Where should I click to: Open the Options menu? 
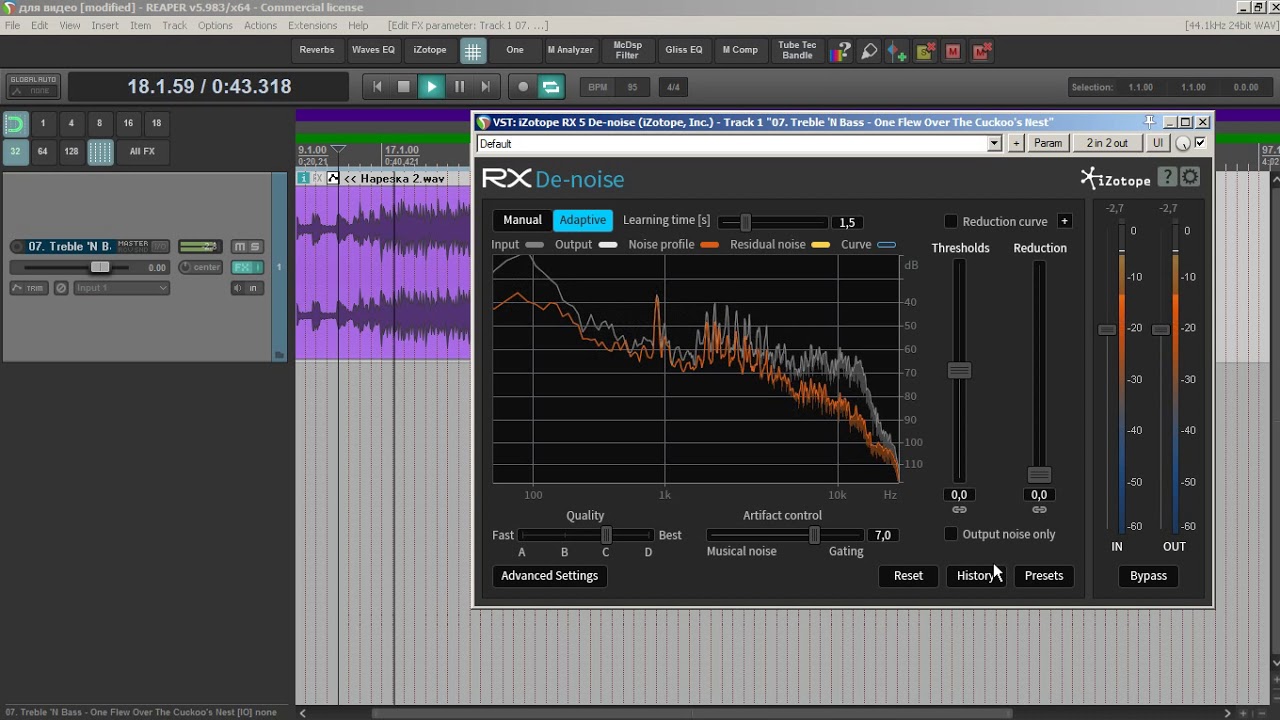[215, 25]
